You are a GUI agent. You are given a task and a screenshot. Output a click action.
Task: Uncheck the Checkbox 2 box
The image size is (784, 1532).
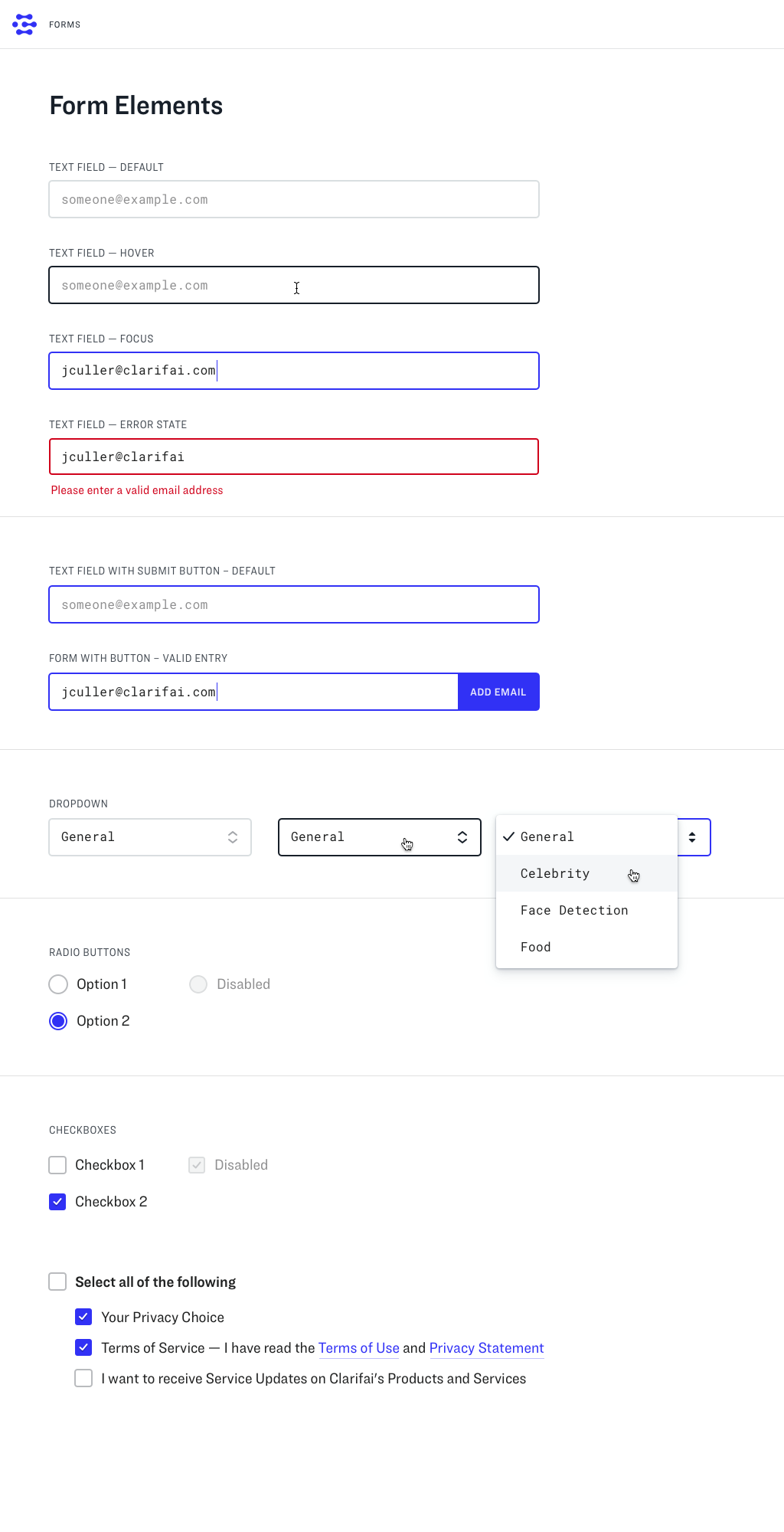point(57,1202)
